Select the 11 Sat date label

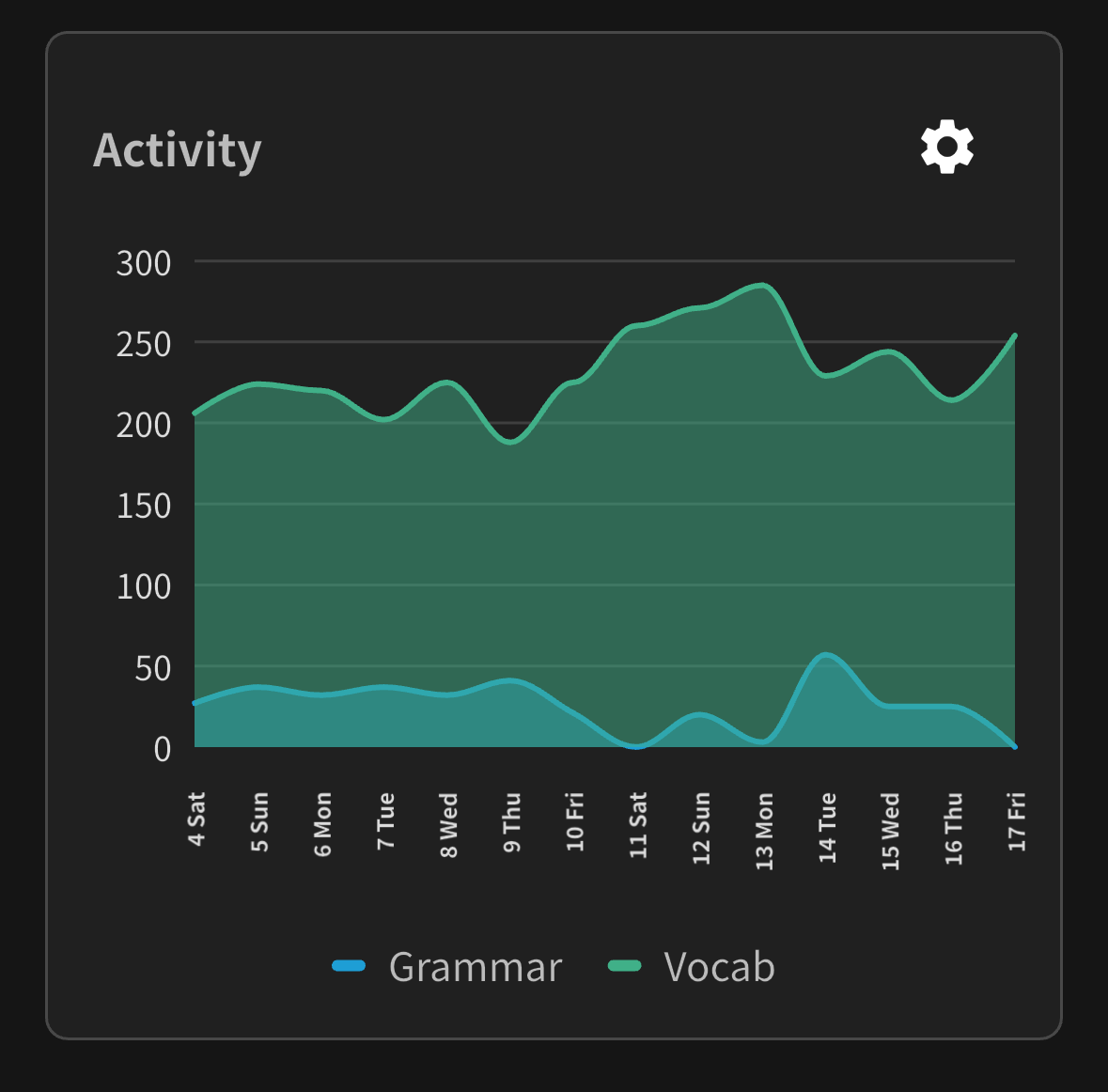(x=639, y=825)
